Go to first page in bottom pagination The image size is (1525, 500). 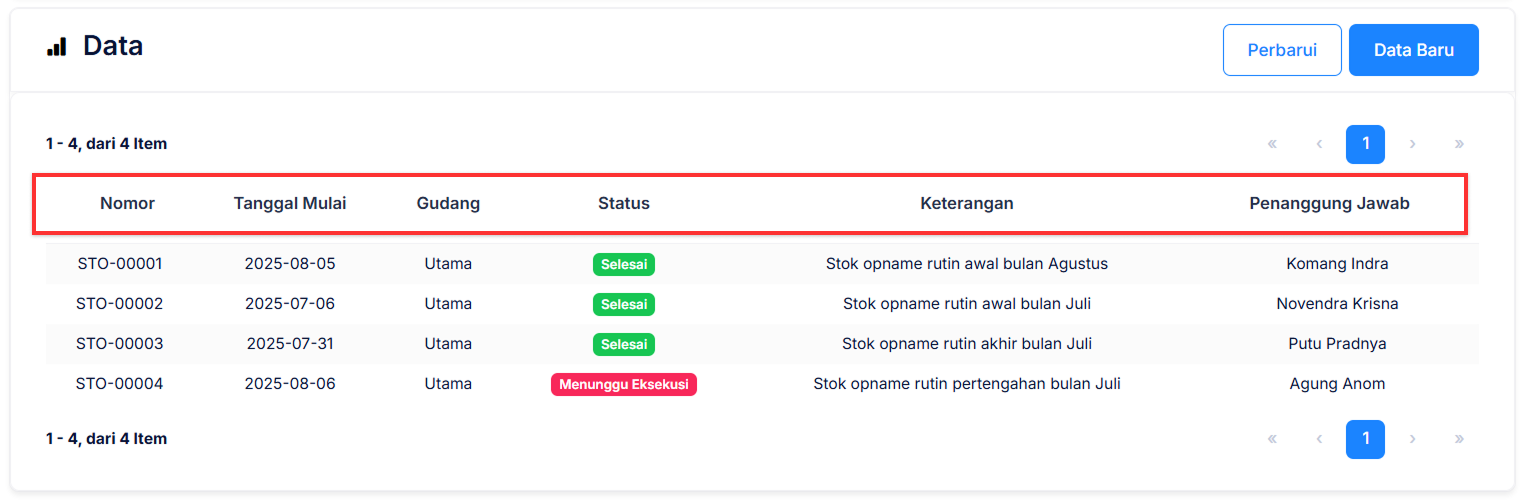point(1272,439)
